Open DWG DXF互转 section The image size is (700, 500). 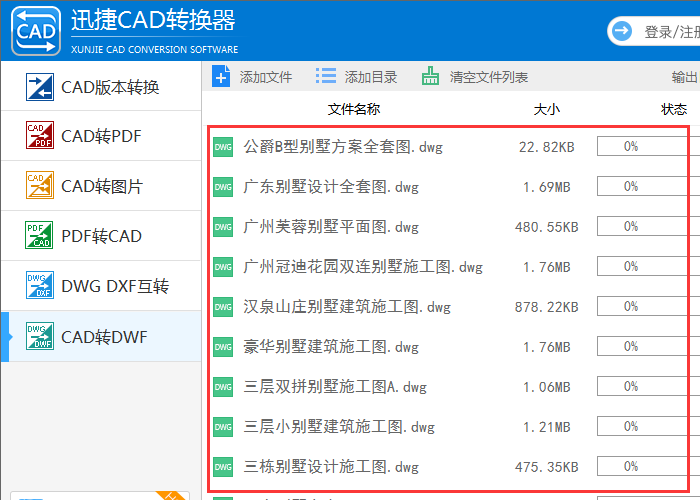click(x=101, y=286)
